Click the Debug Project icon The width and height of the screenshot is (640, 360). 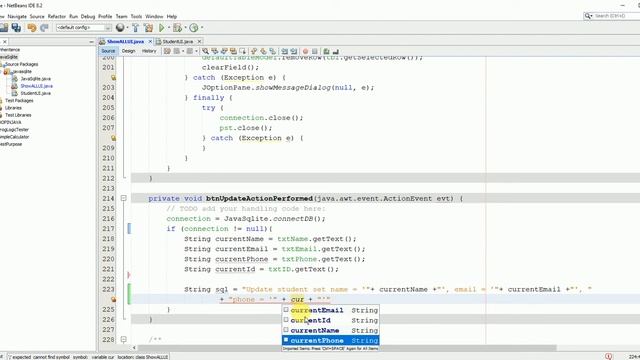point(177,27)
